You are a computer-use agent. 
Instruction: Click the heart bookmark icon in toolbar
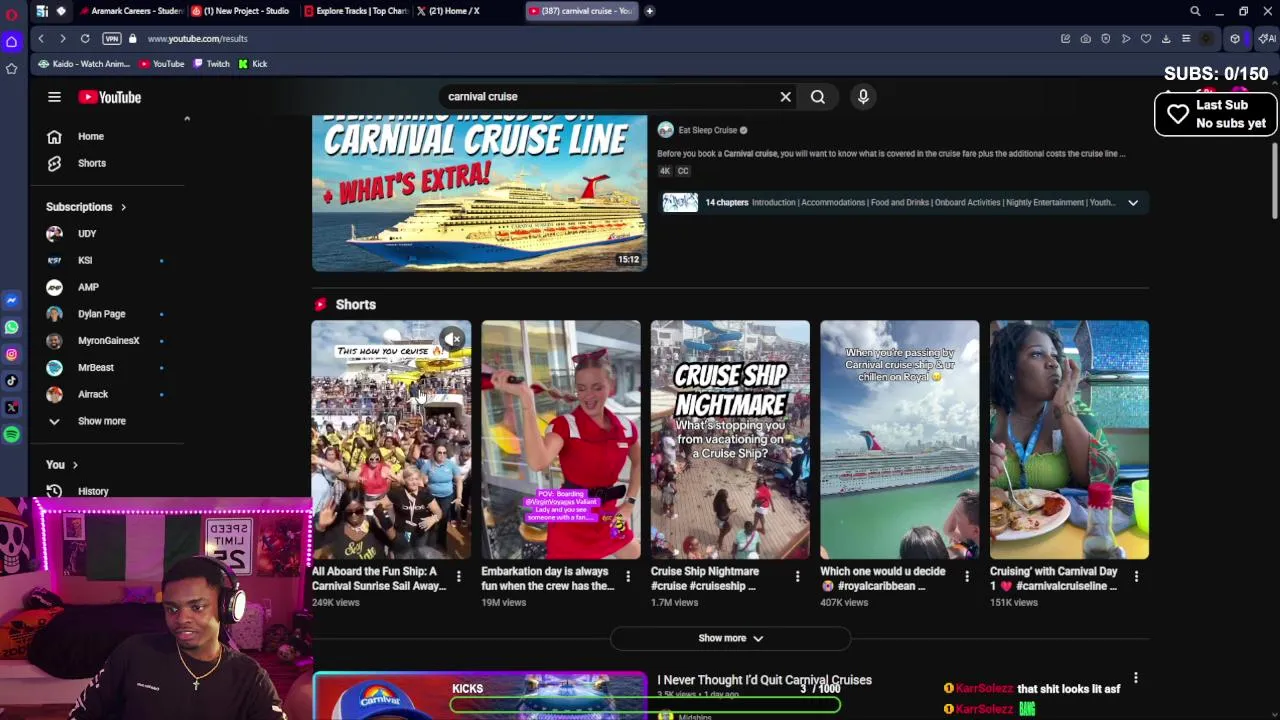(1146, 38)
